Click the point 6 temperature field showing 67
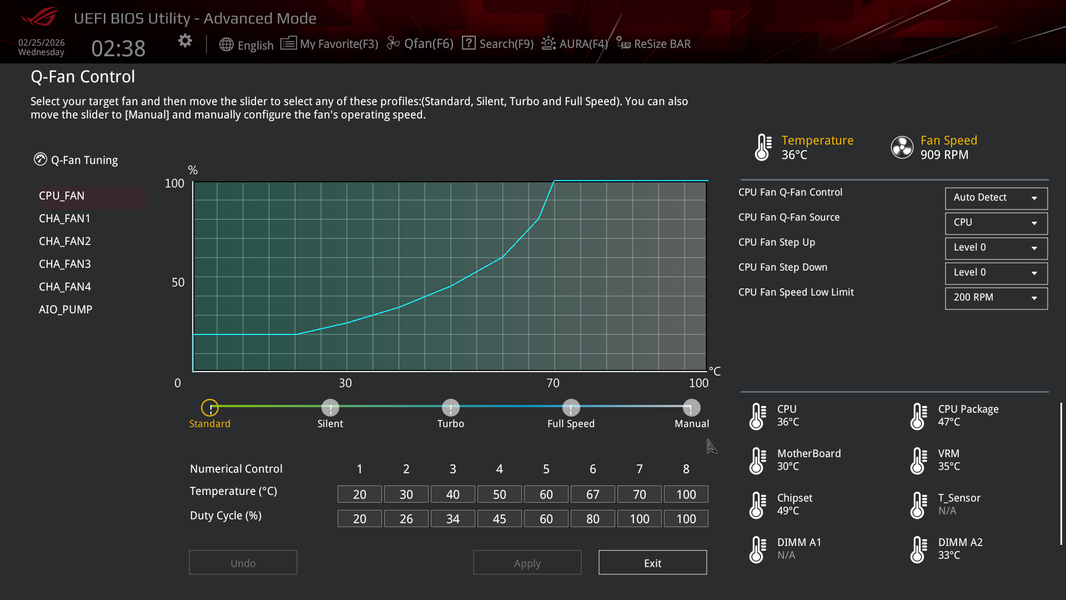1066x600 pixels. coord(592,494)
